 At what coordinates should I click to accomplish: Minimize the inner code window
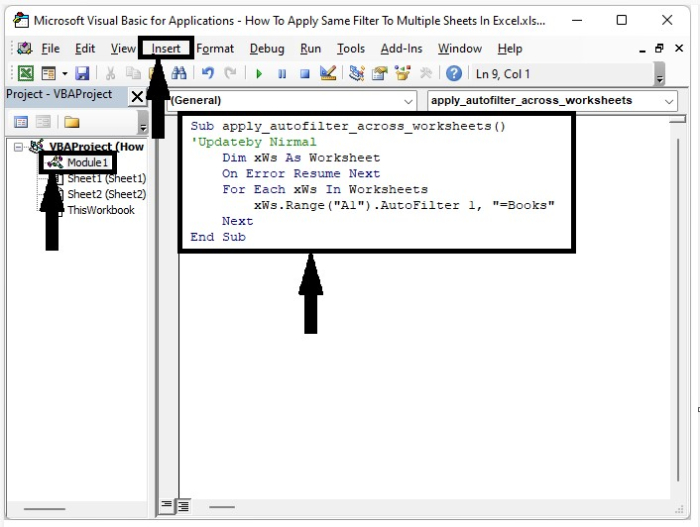[642, 50]
